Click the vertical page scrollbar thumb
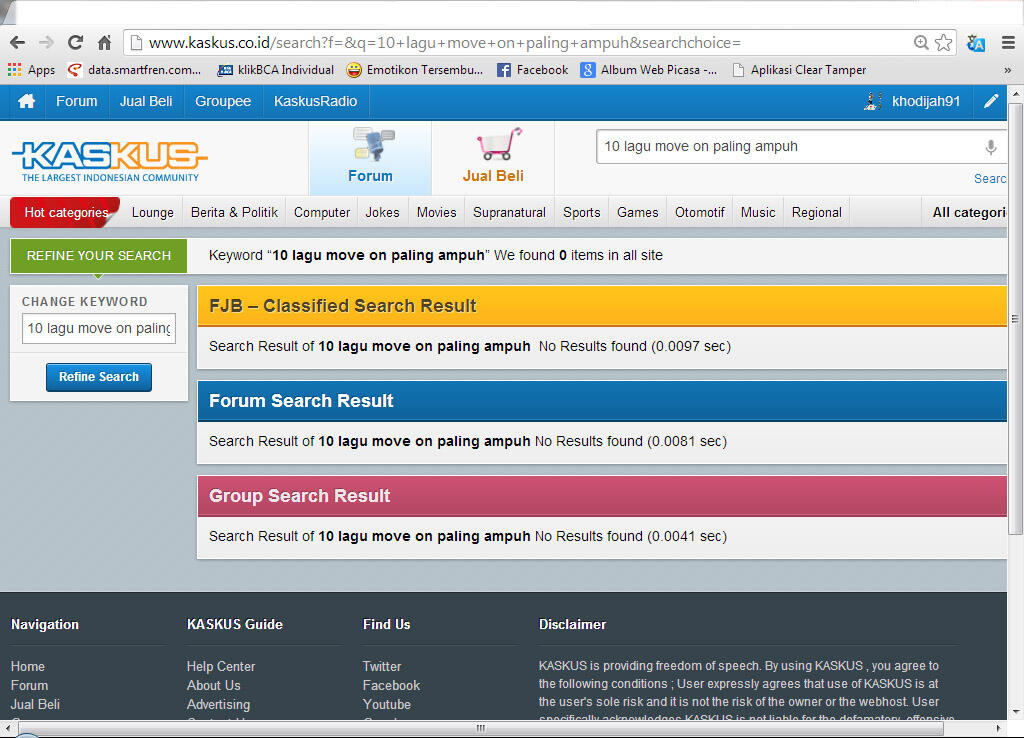Viewport: 1024px width, 738px height. coord(1016,318)
